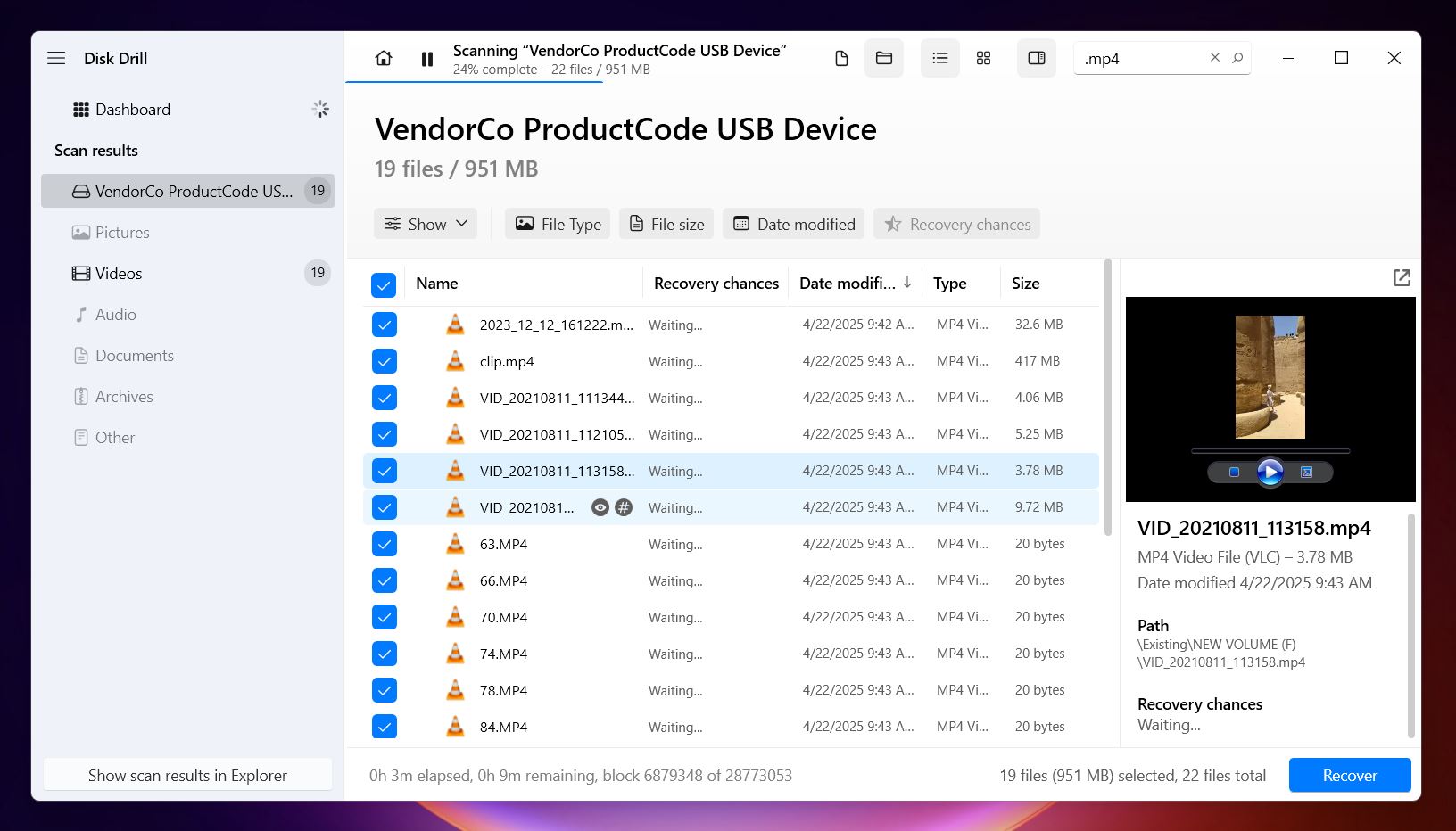Switch to file view icon

pos(841,58)
